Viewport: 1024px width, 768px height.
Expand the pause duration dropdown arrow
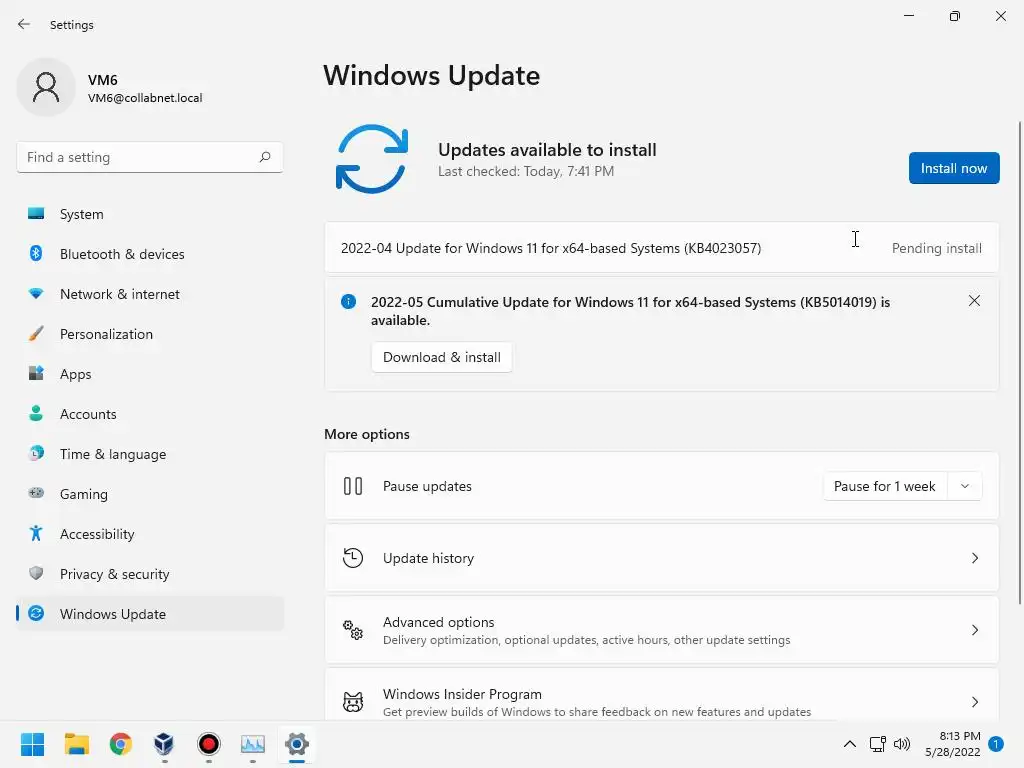965,486
